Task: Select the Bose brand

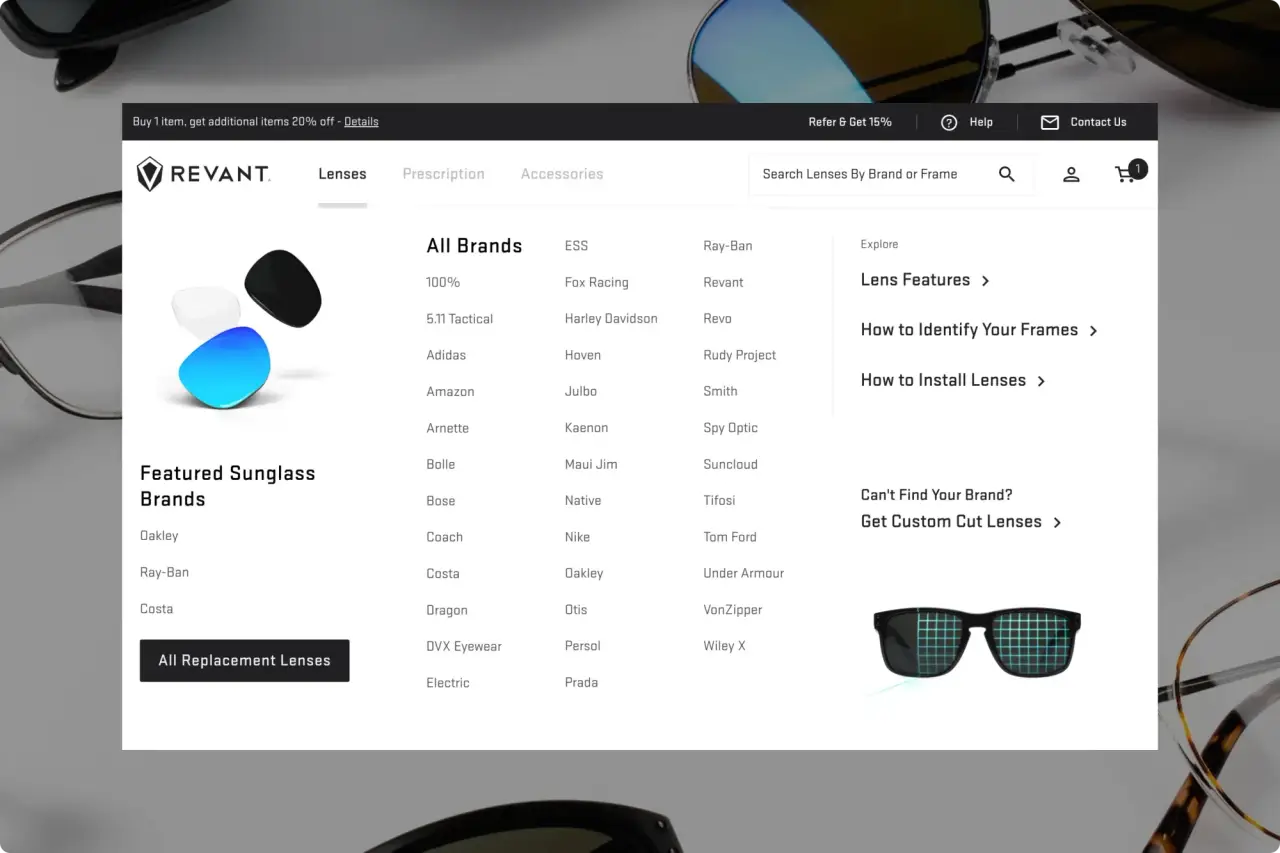Action: [440, 501]
